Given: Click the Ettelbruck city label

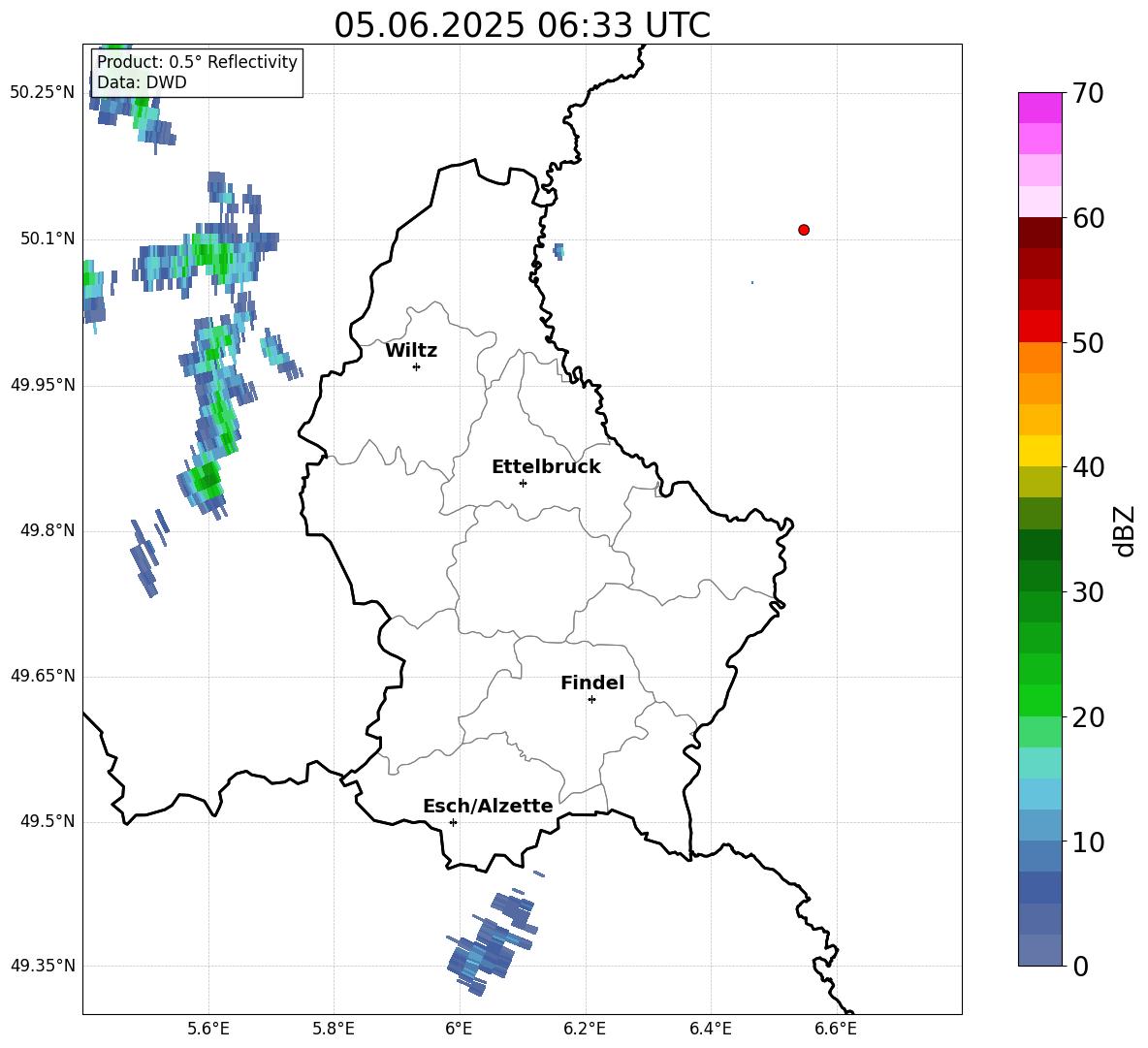Looking at the screenshot, I should click(546, 467).
